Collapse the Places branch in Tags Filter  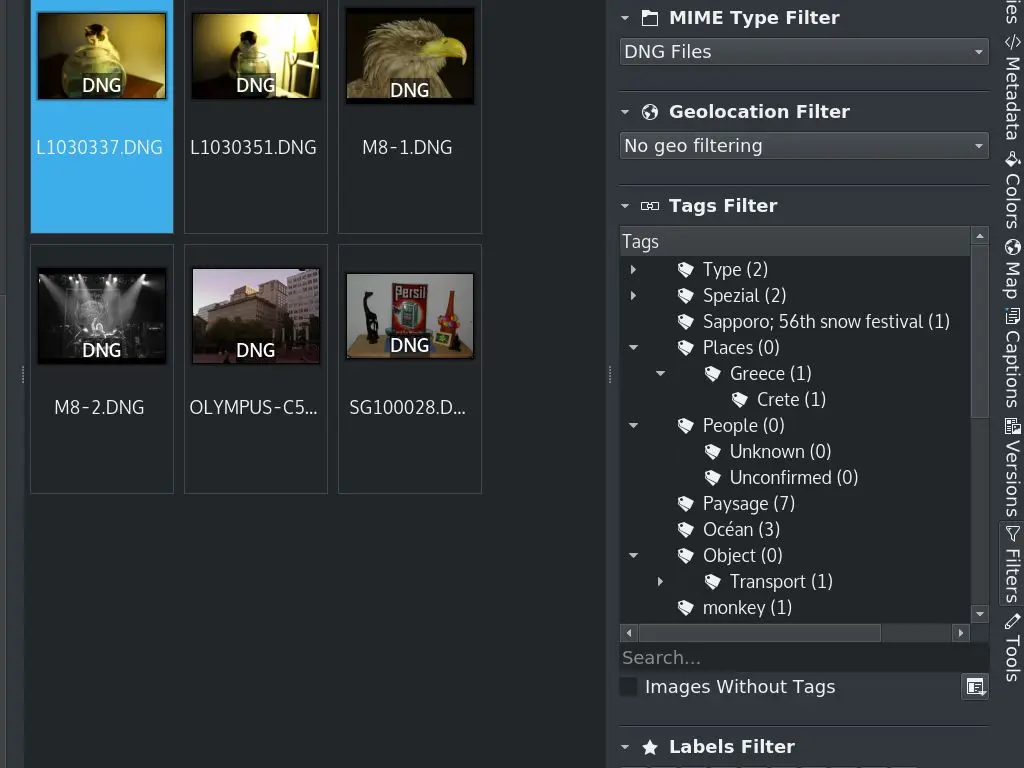click(x=633, y=347)
